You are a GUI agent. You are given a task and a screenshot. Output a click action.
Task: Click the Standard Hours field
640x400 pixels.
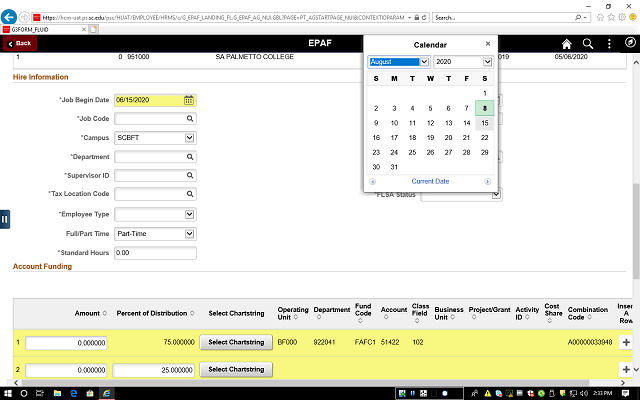[x=155, y=253]
